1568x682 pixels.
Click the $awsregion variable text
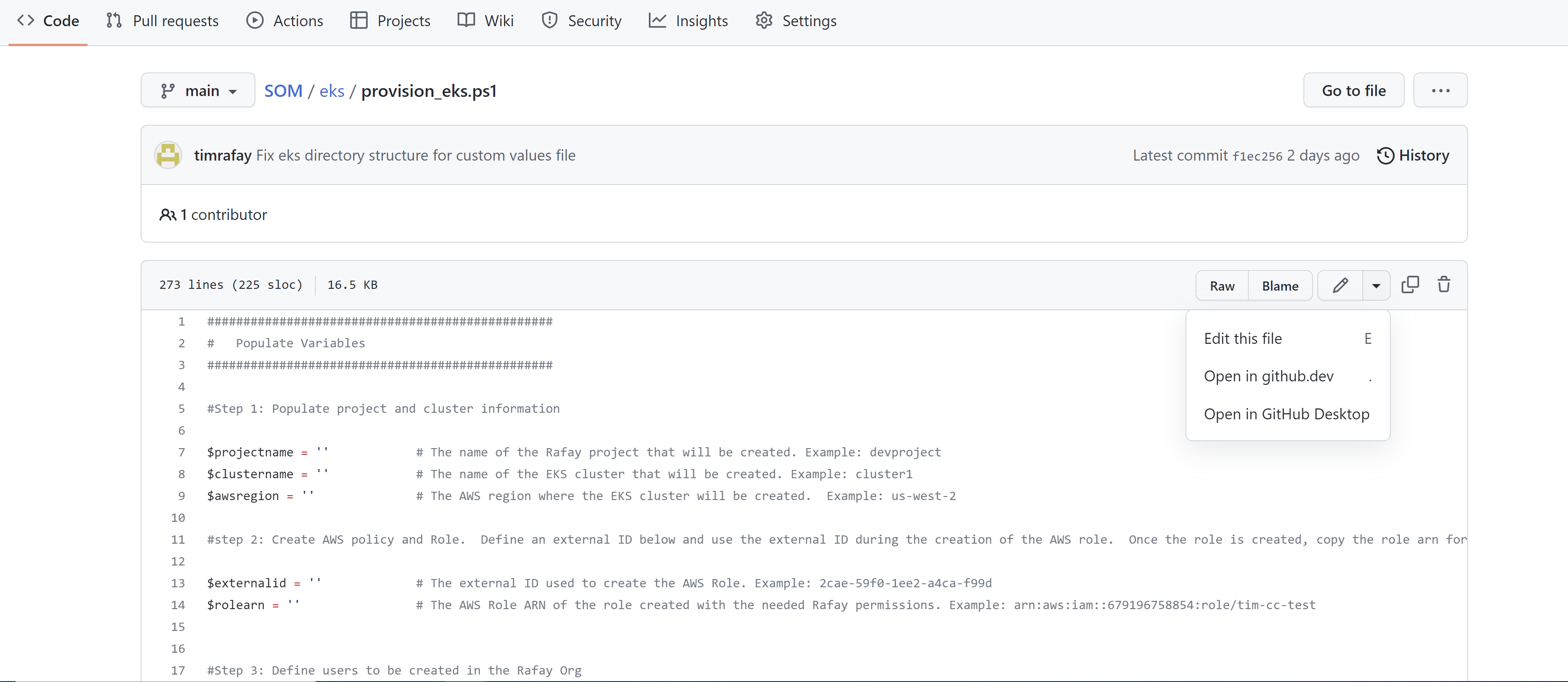click(243, 496)
